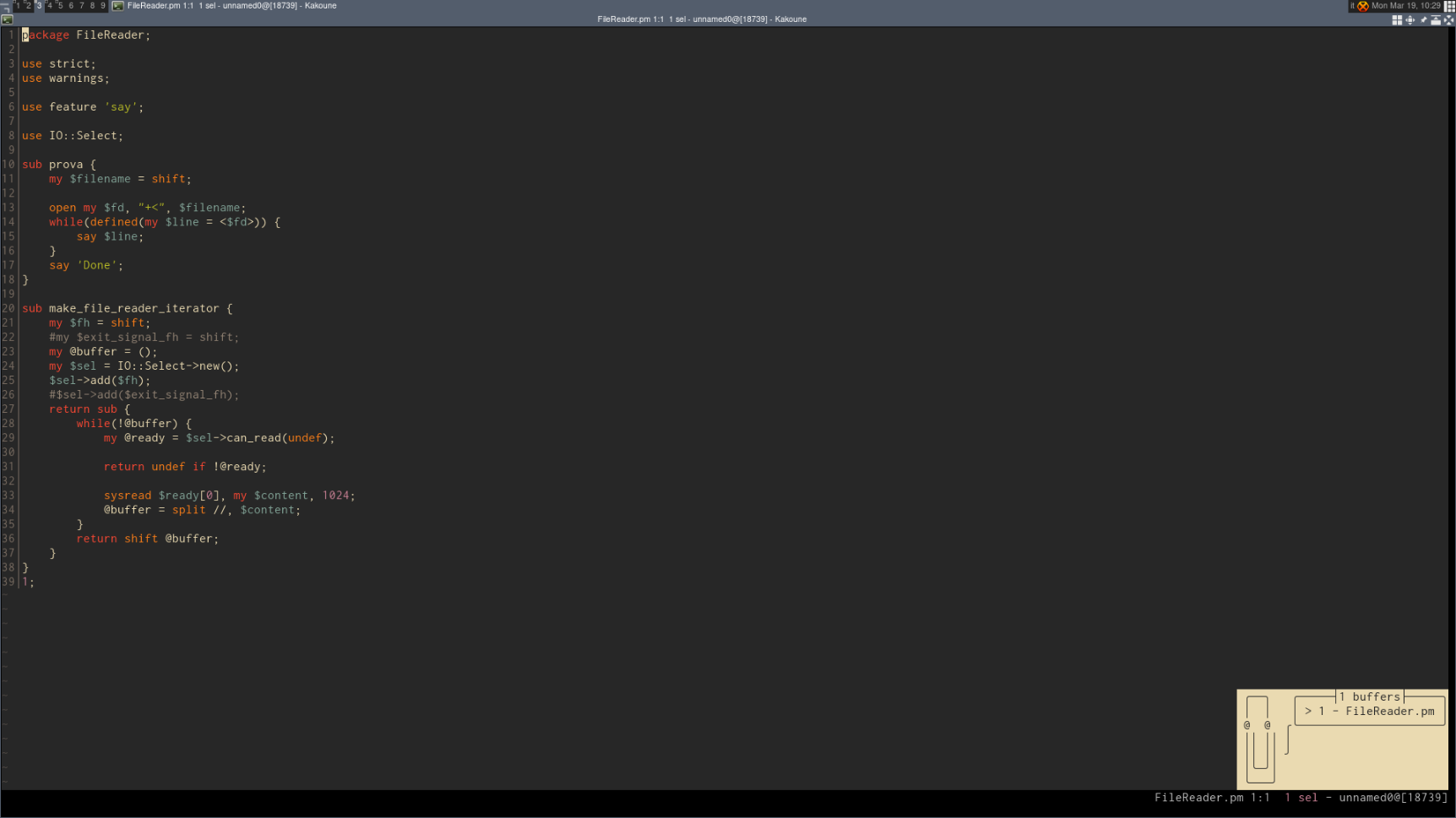This screenshot has width=1456, height=818.
Task: Click the workspace pager grid icon top right
Action: 1450,6
